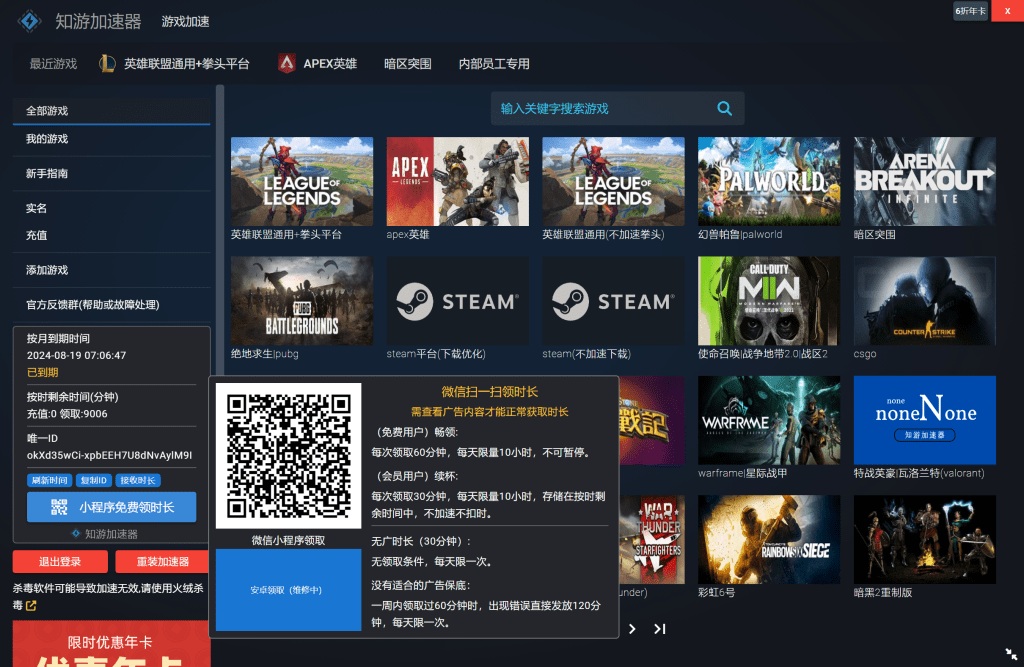Click 充值:0 领取:9006 text
This screenshot has height=667, width=1024.
pyautogui.click(x=67, y=414)
